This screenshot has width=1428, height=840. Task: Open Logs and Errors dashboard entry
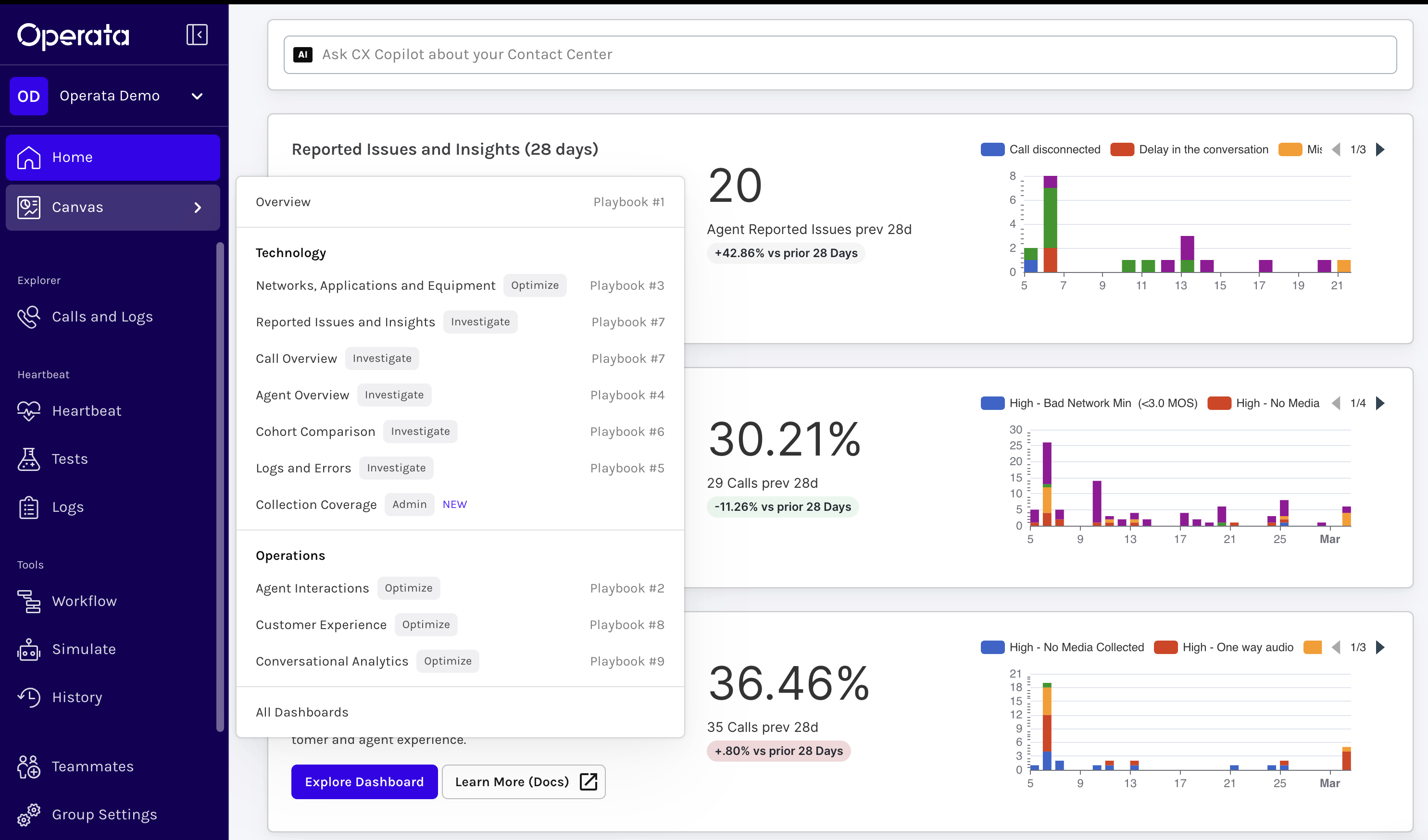point(460,469)
